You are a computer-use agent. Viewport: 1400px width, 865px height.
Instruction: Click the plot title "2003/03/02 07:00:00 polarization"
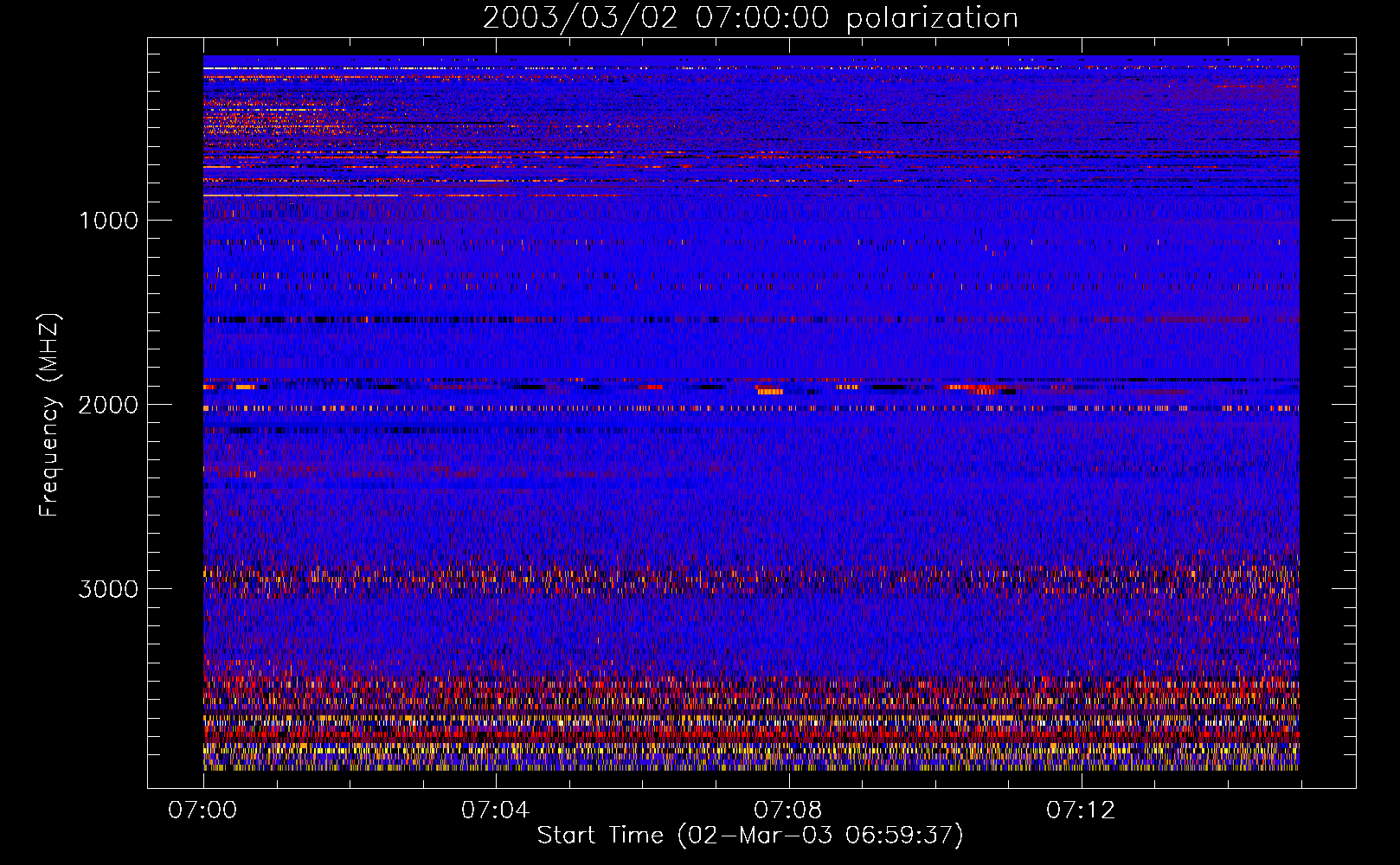point(750,18)
